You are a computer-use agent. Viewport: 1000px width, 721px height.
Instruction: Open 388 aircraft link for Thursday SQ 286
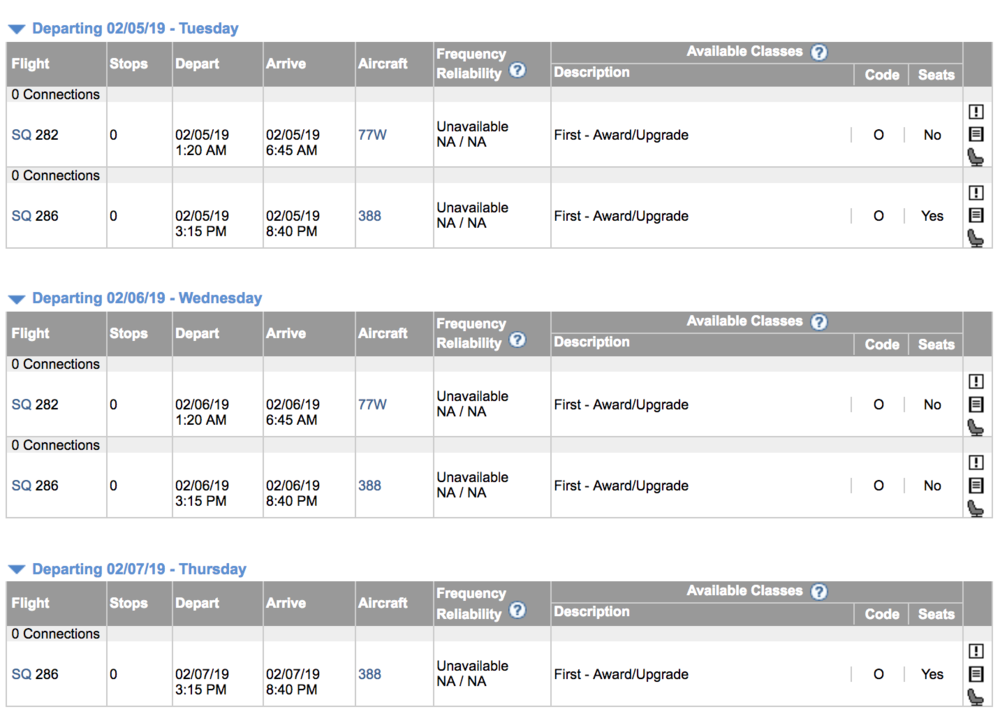pyautogui.click(x=369, y=674)
